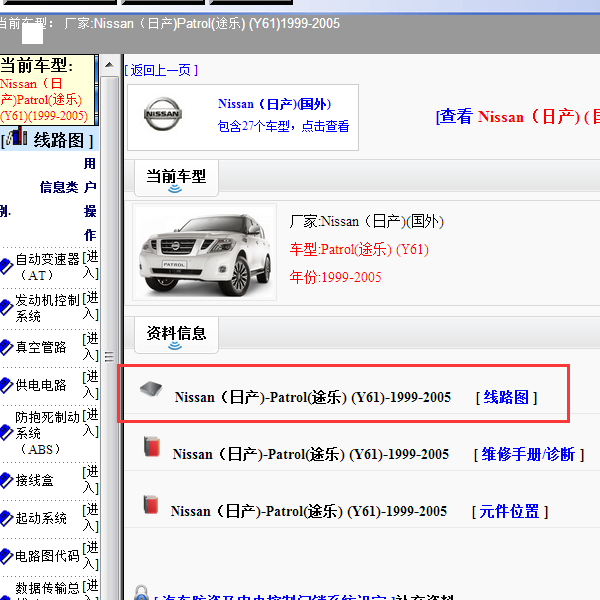Image resolution: width=600 pixels, height=600 pixels.
Task: Click 包含27个车型，点击查看 link
Action: coord(283,126)
